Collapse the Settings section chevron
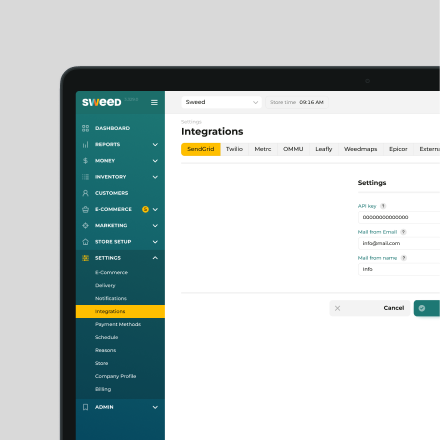The height and width of the screenshot is (440, 440). click(x=155, y=258)
